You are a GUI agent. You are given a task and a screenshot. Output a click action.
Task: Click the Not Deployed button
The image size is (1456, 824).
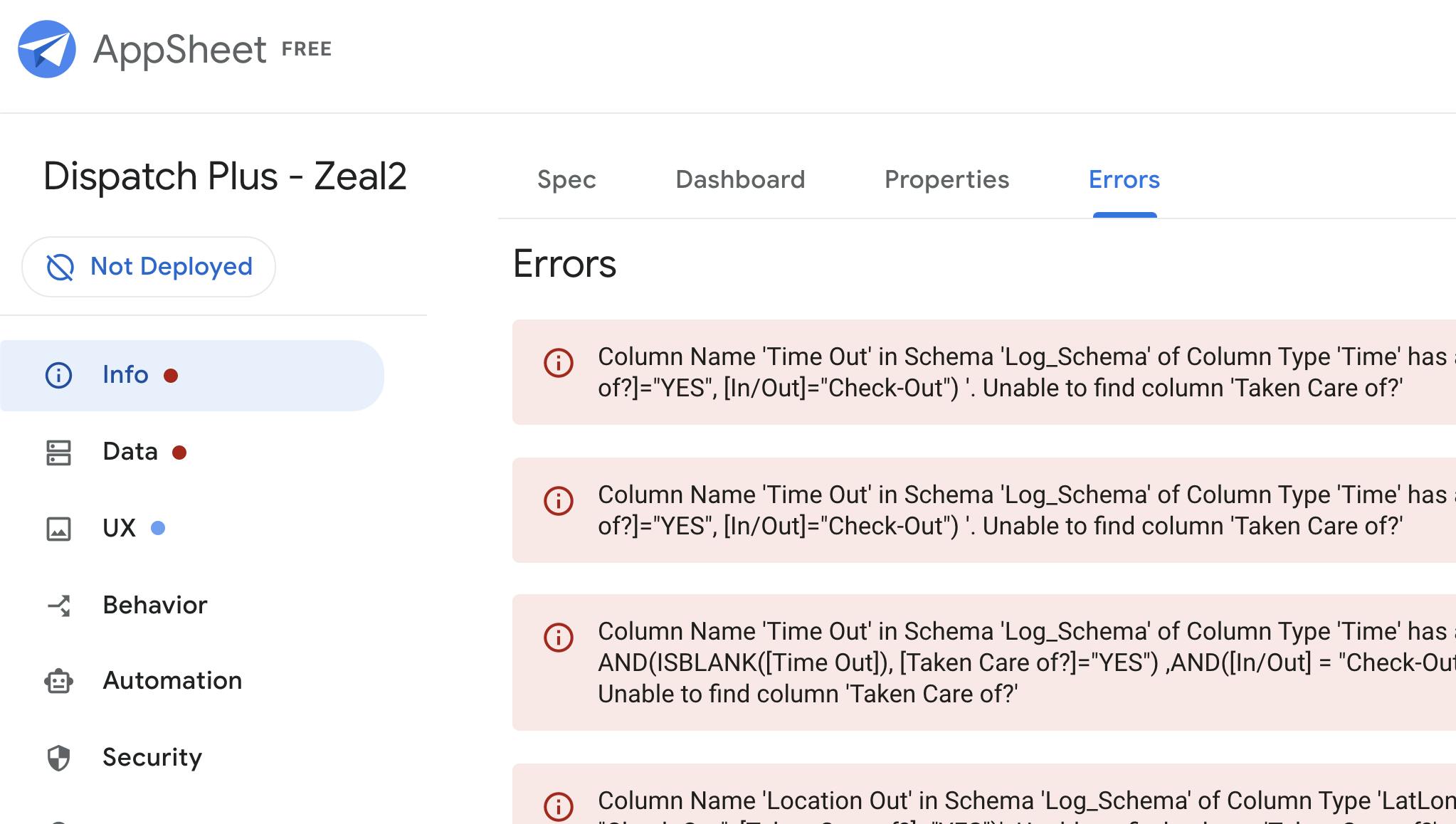point(148,267)
